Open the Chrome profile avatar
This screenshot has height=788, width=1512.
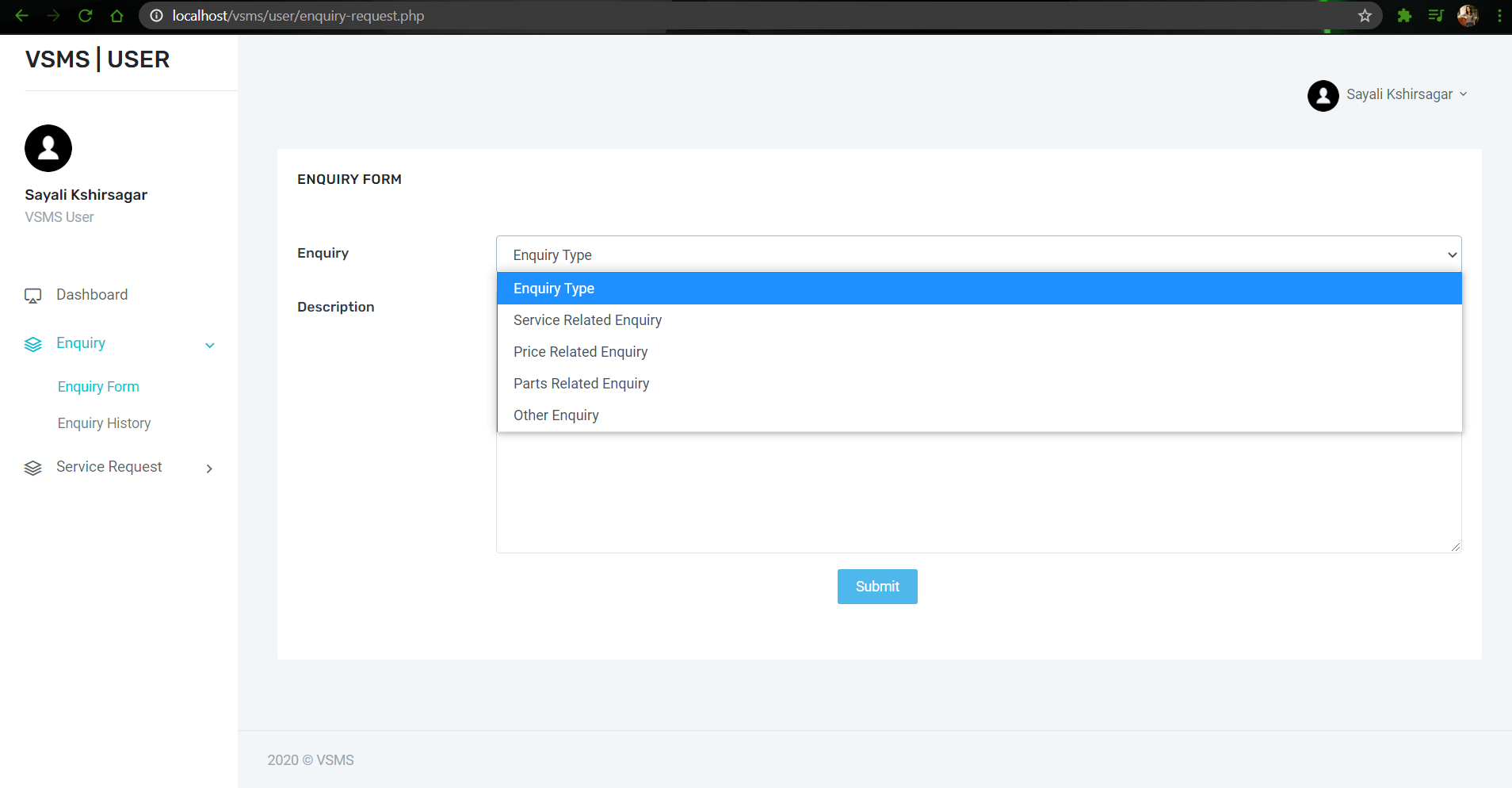1468,16
